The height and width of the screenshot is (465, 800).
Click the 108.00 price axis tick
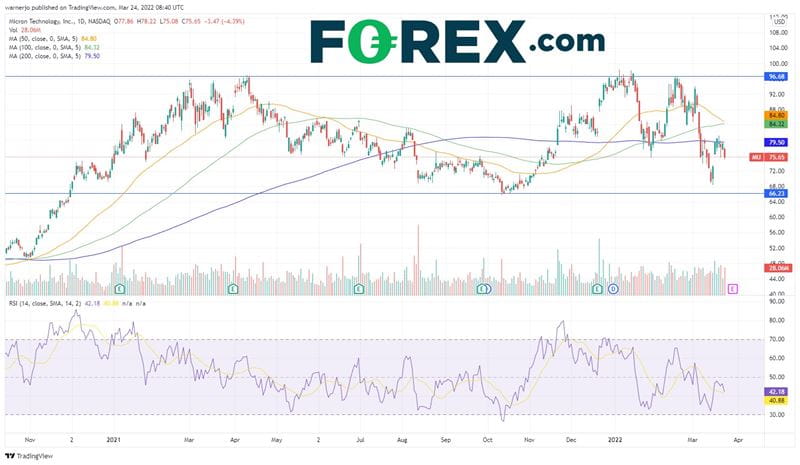click(779, 32)
